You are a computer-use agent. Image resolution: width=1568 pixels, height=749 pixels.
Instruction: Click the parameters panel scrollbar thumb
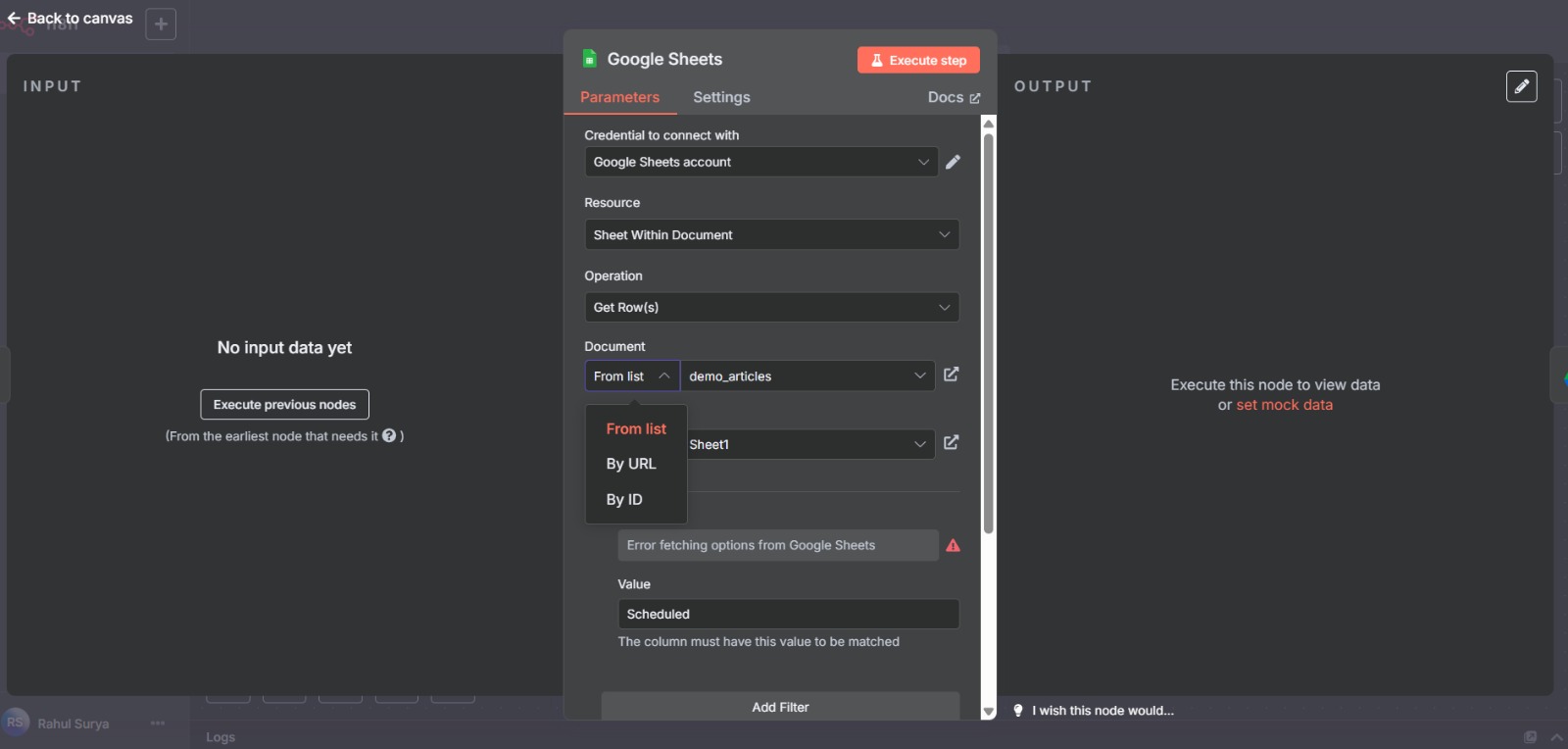pyautogui.click(x=989, y=333)
